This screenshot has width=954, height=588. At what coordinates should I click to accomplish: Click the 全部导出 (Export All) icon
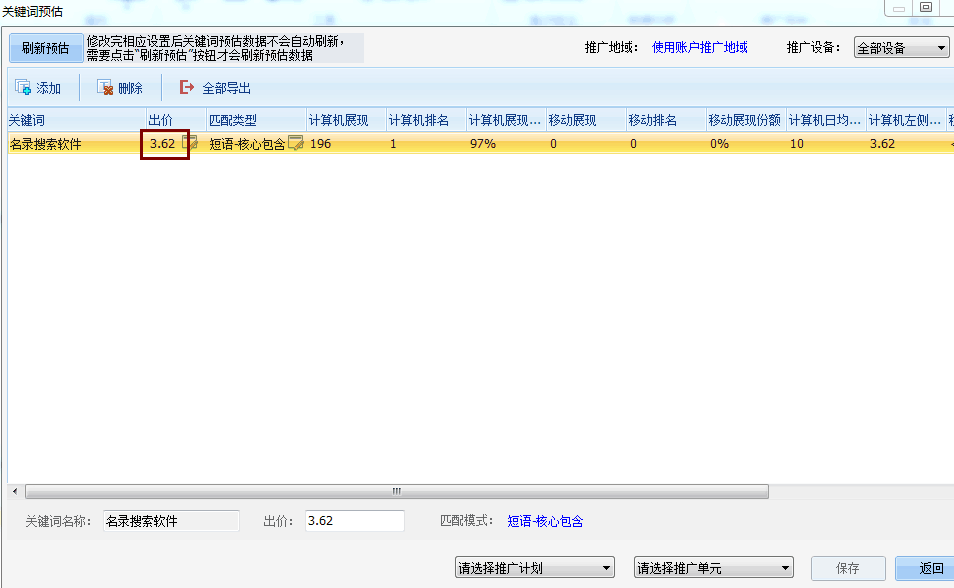186,87
